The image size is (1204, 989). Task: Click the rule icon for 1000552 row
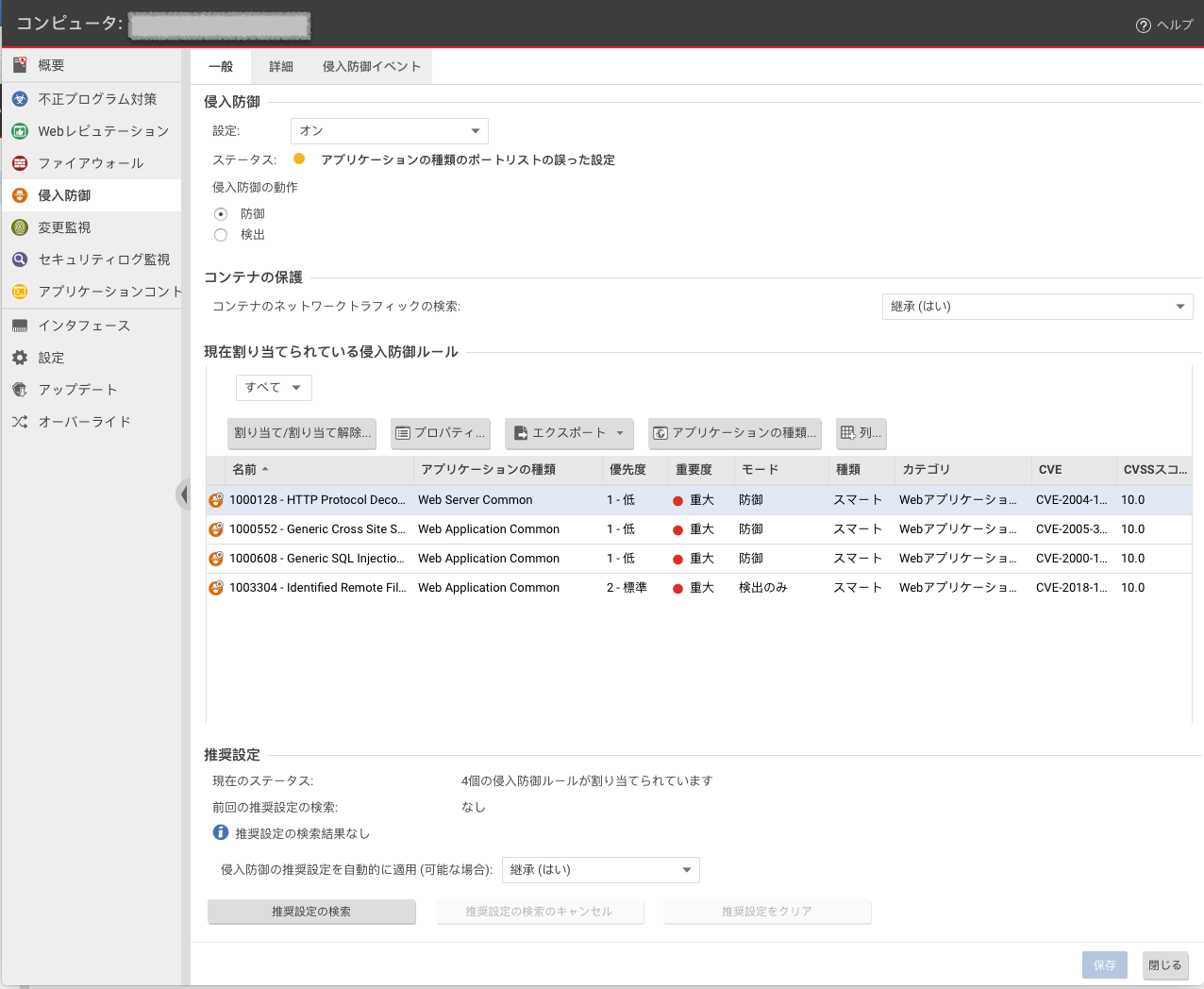click(216, 529)
